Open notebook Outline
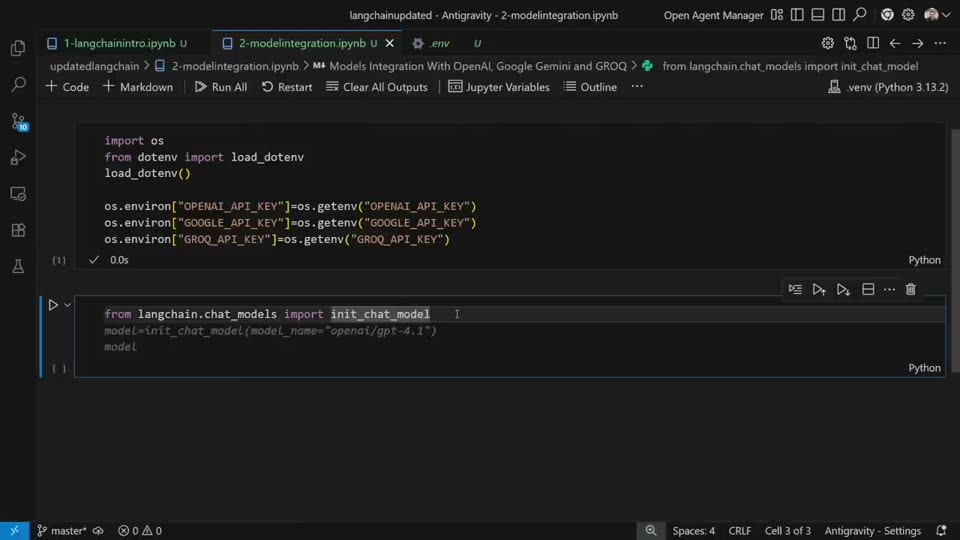 590,87
